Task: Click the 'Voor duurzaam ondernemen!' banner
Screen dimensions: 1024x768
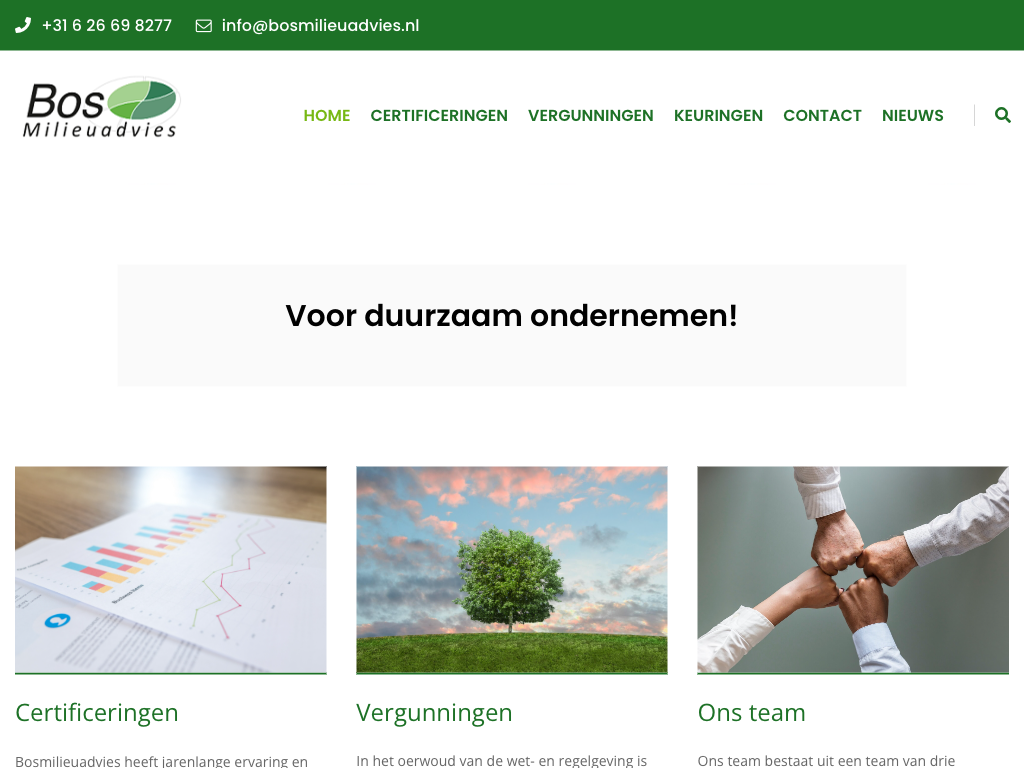Action: 512,325
